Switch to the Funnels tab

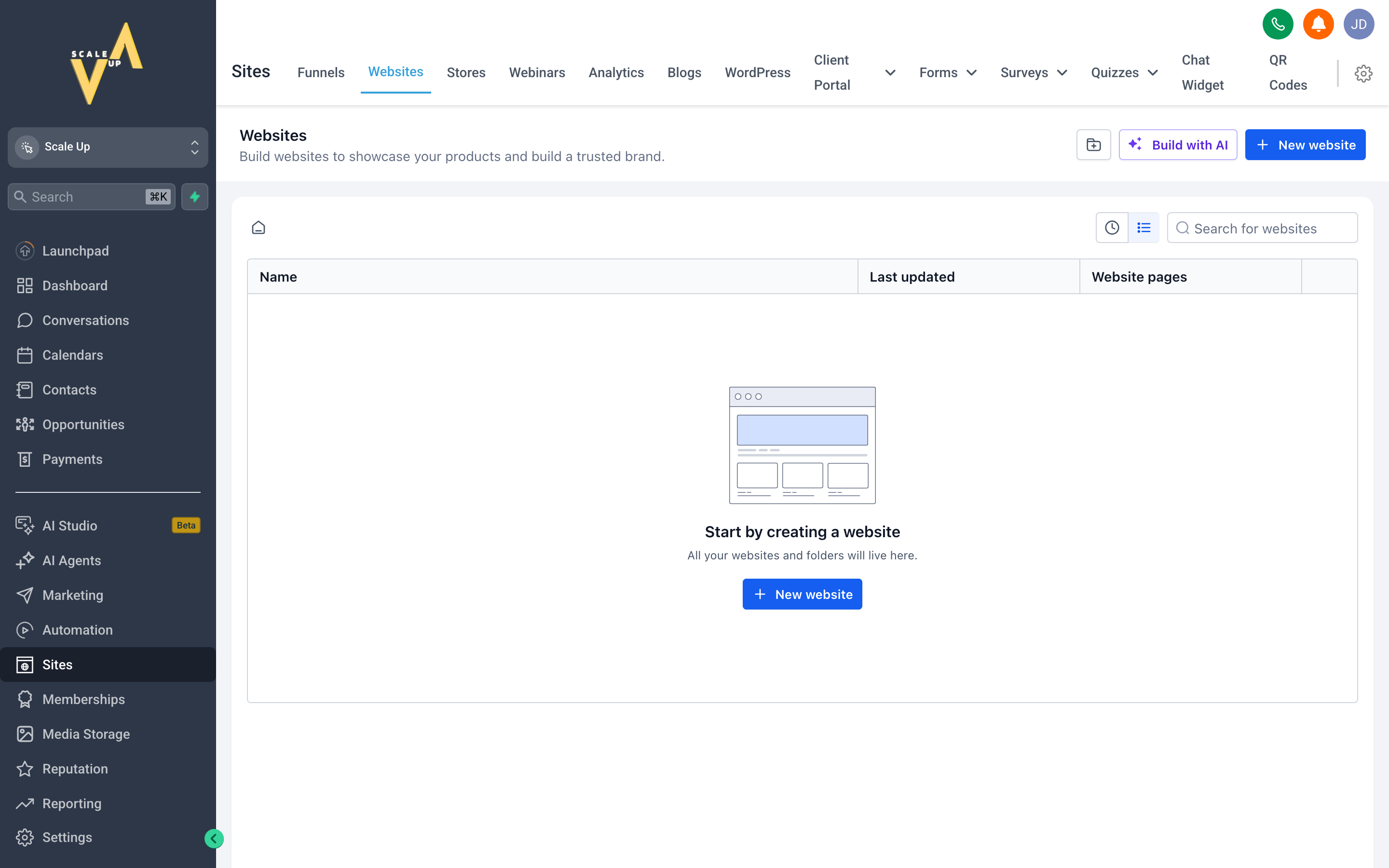[321, 73]
